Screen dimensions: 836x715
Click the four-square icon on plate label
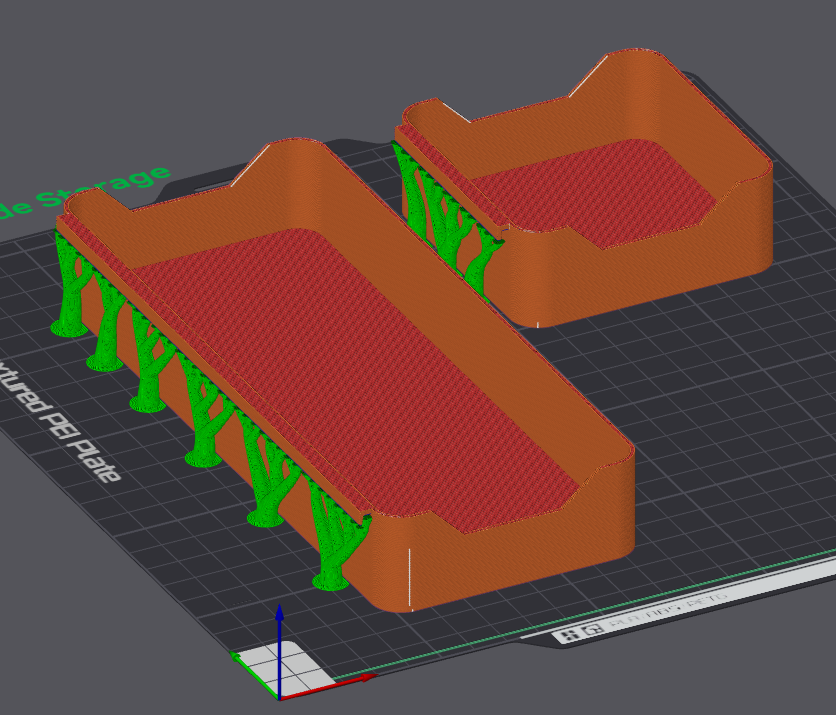pyautogui.click(x=569, y=635)
